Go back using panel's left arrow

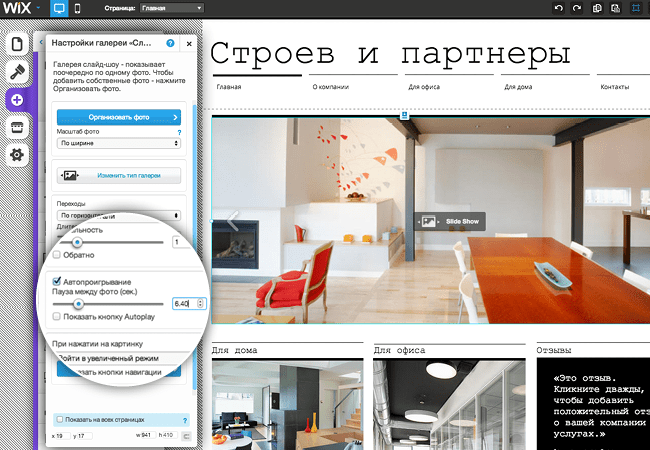point(41,43)
